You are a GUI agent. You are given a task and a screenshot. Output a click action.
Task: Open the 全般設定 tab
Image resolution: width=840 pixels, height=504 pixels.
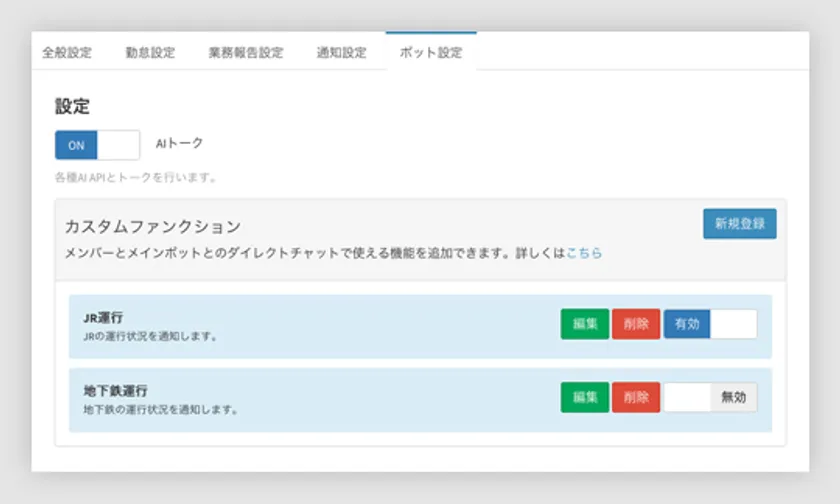[x=67, y=53]
